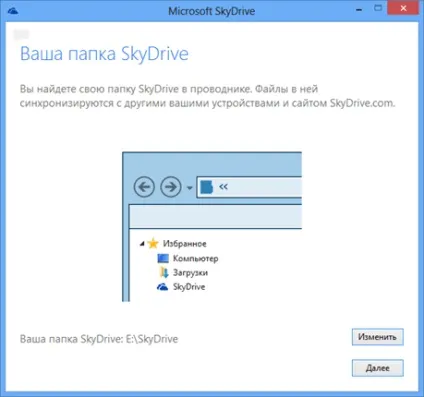Click the Избранное star icon
Viewport: 424px width, 397px height.
point(153,243)
